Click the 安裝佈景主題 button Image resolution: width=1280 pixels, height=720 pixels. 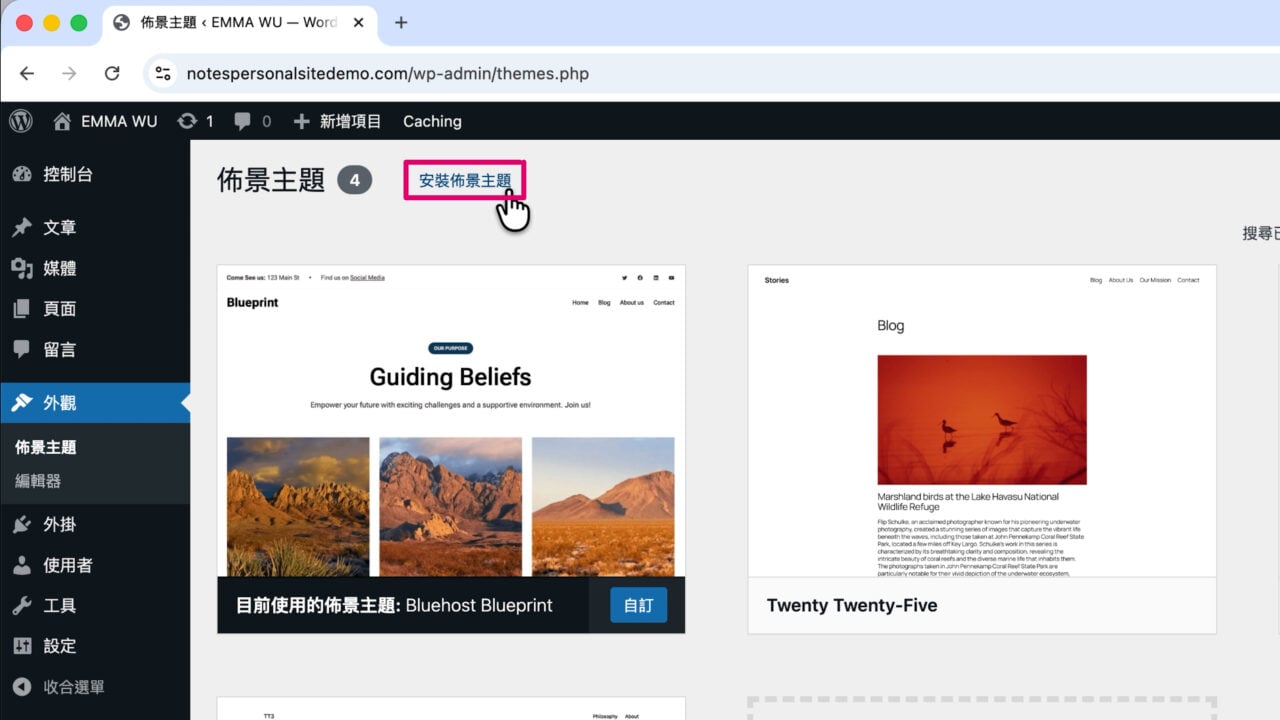pos(465,181)
